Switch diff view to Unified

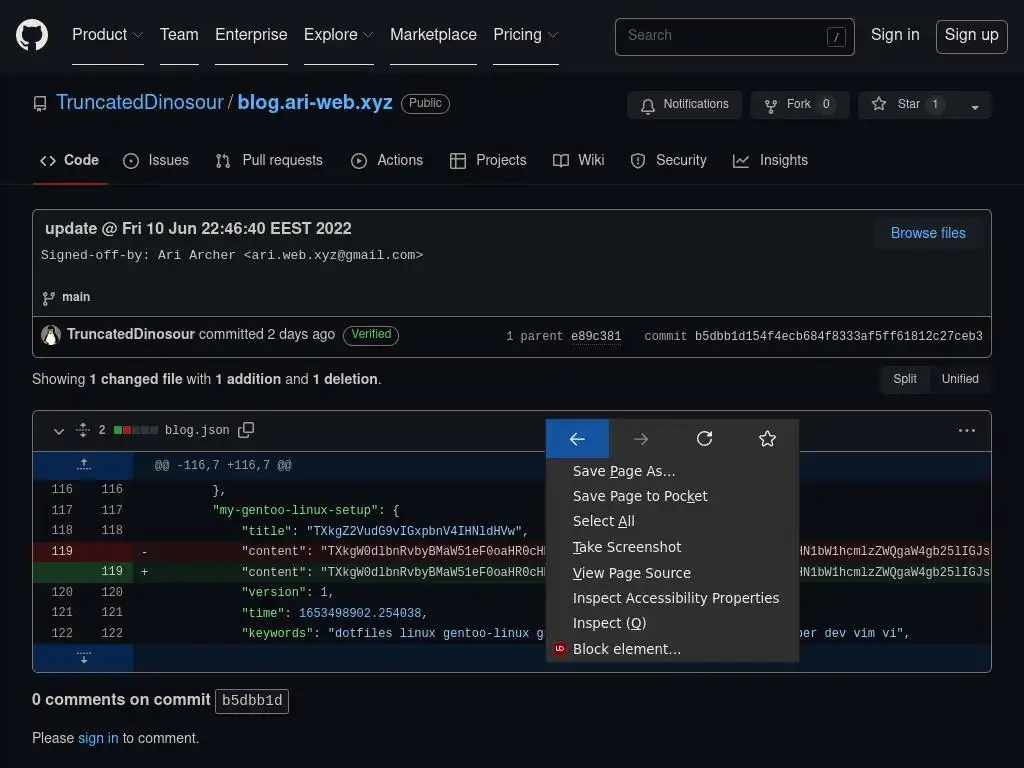click(960, 379)
